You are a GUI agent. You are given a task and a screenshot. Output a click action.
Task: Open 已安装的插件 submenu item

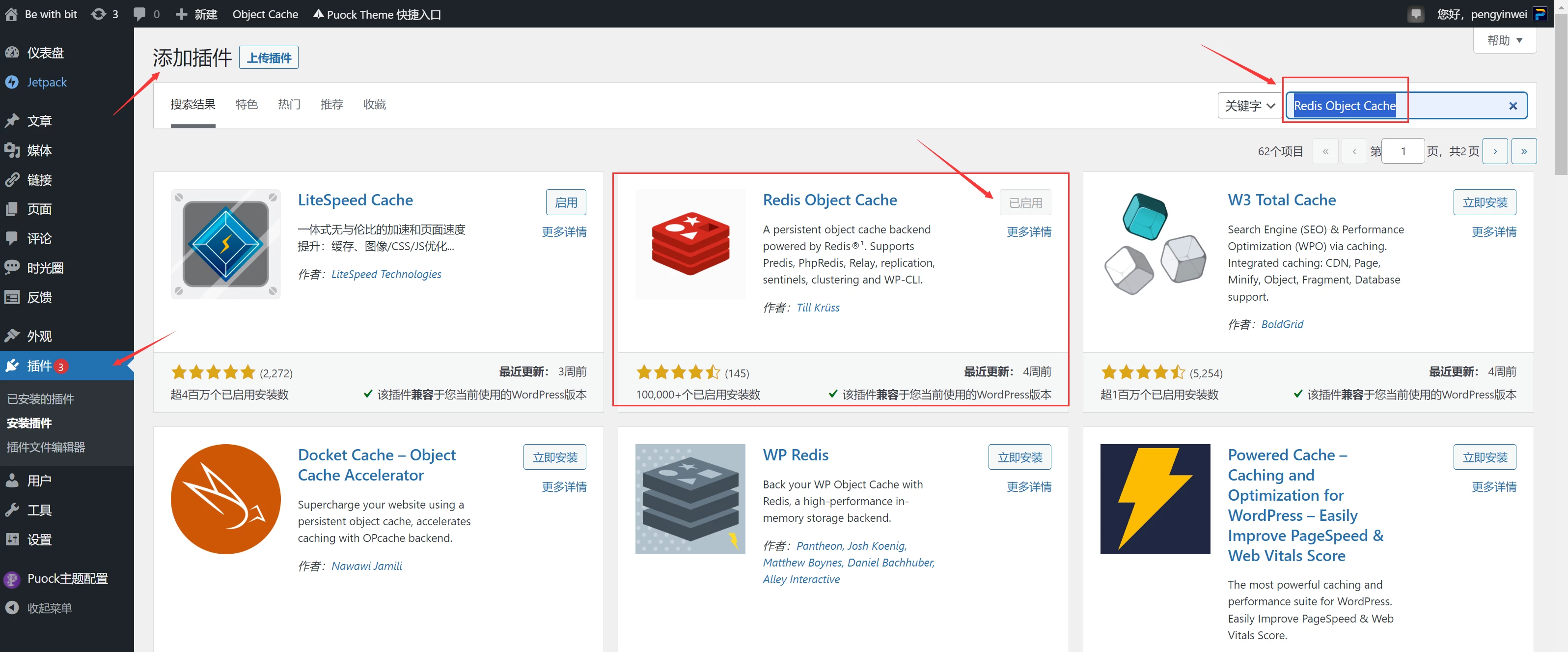click(x=40, y=399)
